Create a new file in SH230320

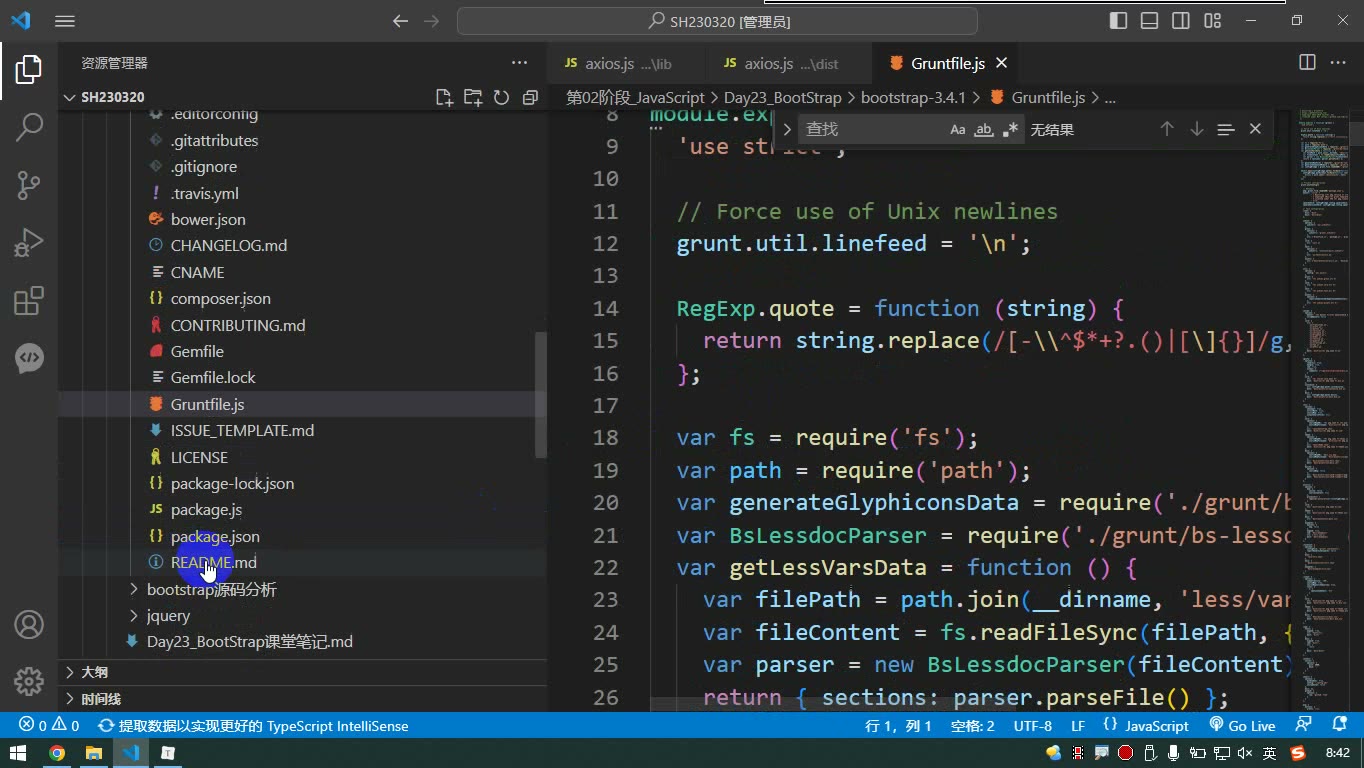click(444, 97)
